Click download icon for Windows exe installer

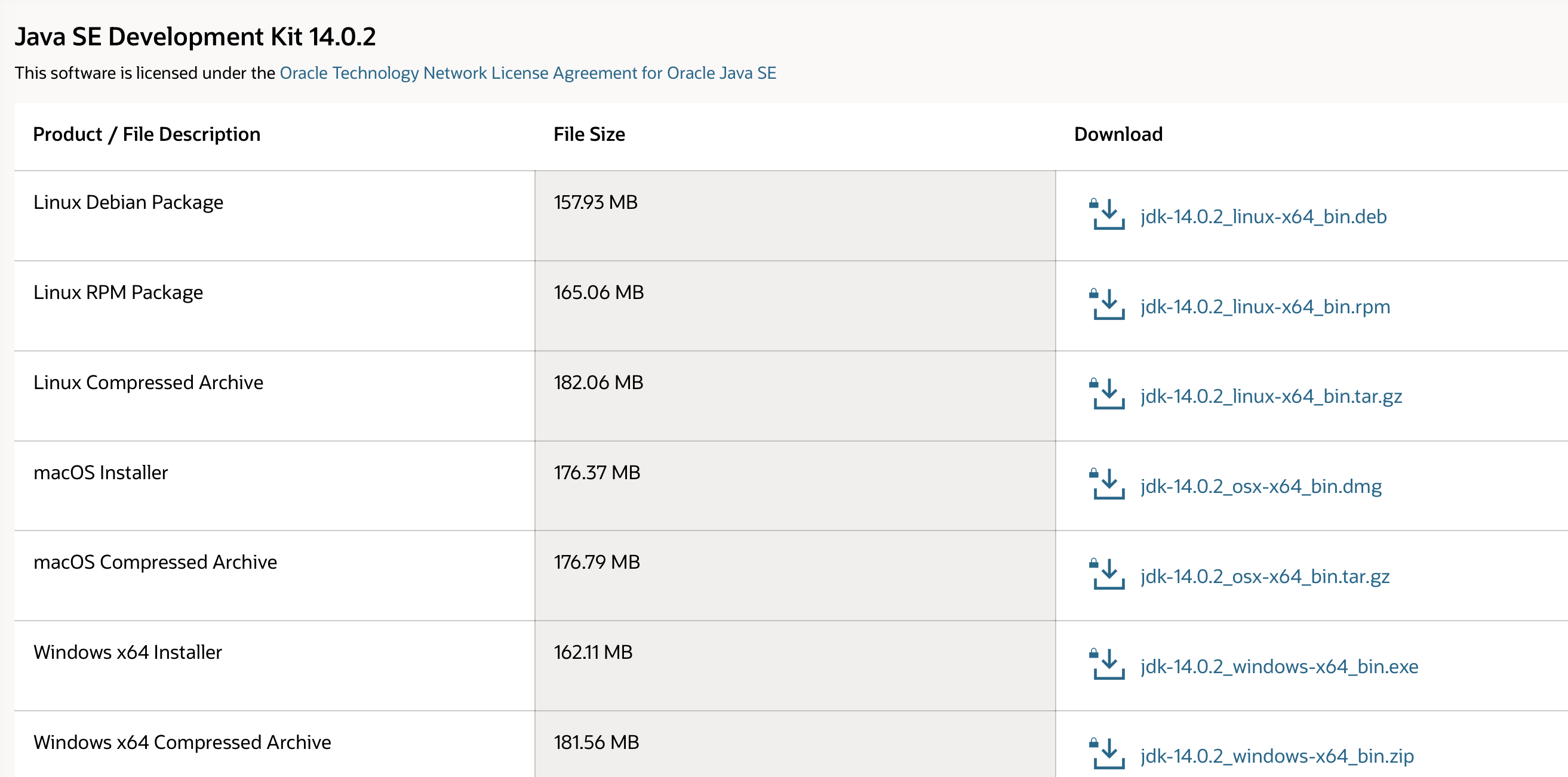pos(1108,664)
